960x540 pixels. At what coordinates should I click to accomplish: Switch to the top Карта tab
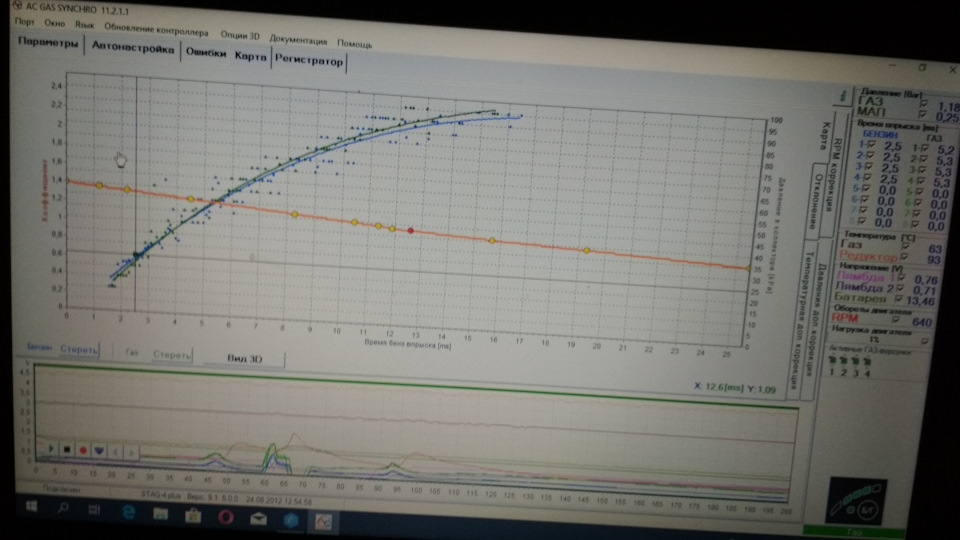250,56
